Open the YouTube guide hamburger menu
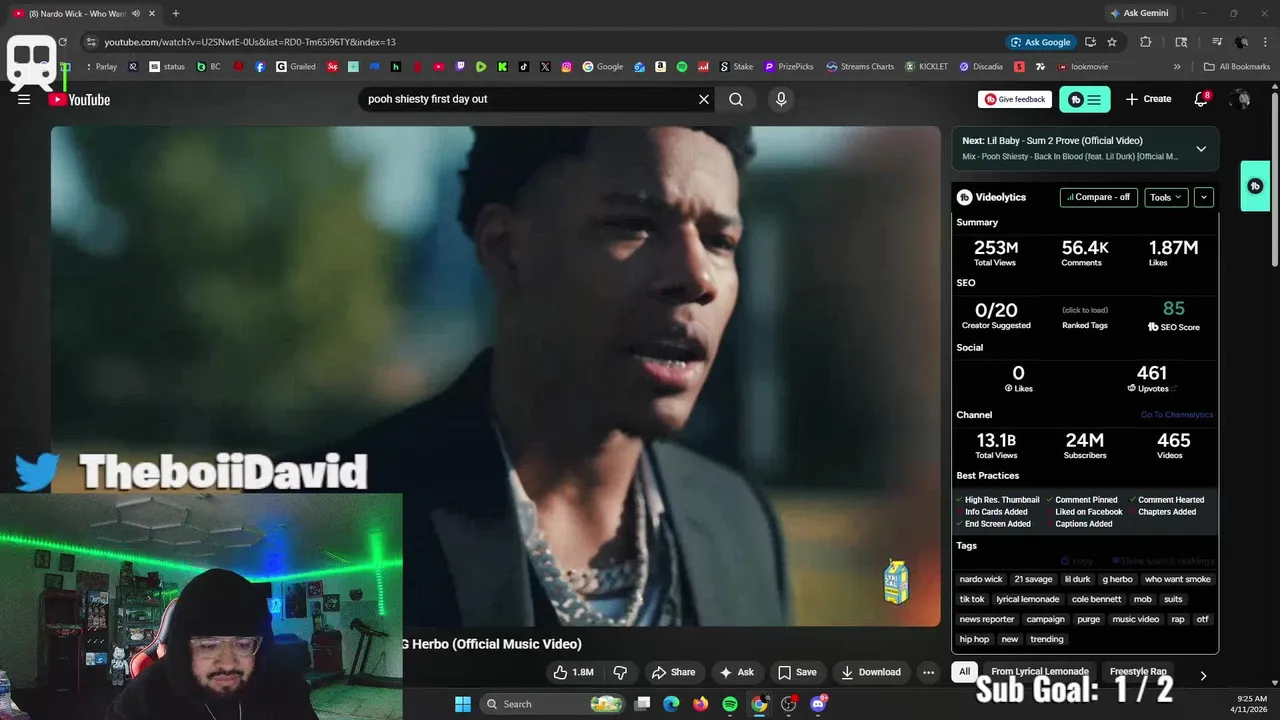The image size is (1280, 720). [24, 99]
